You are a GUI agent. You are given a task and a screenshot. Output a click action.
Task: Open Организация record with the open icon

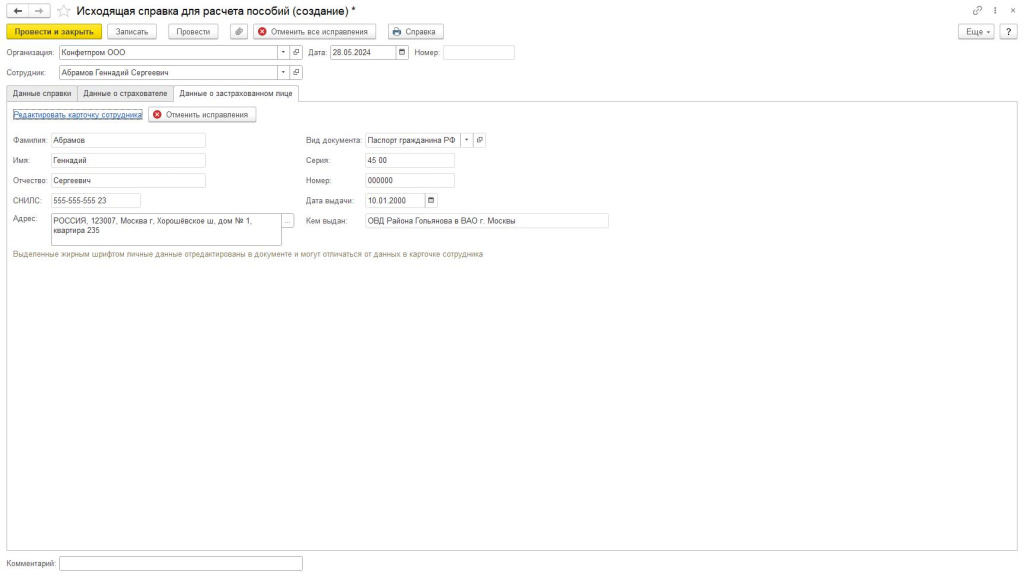click(296, 52)
